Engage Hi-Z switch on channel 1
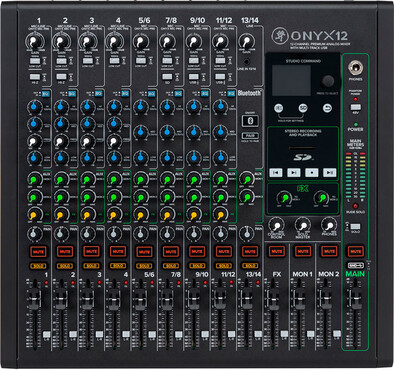 pyautogui.click(x=34, y=77)
